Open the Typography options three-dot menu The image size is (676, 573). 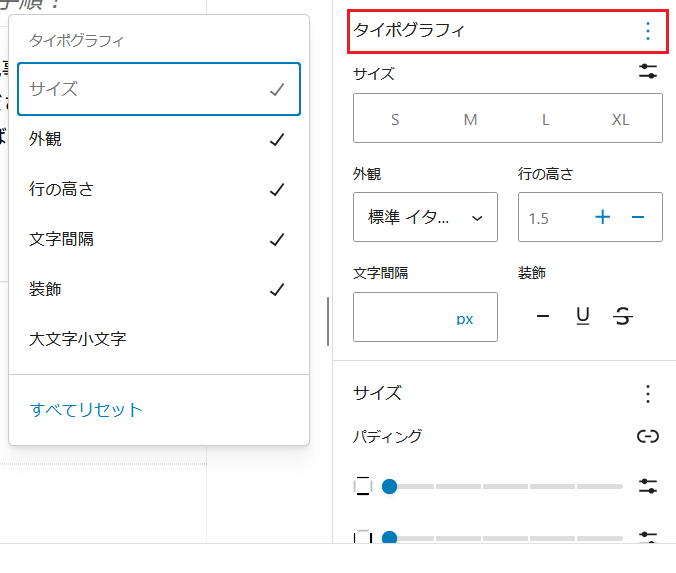(x=648, y=31)
